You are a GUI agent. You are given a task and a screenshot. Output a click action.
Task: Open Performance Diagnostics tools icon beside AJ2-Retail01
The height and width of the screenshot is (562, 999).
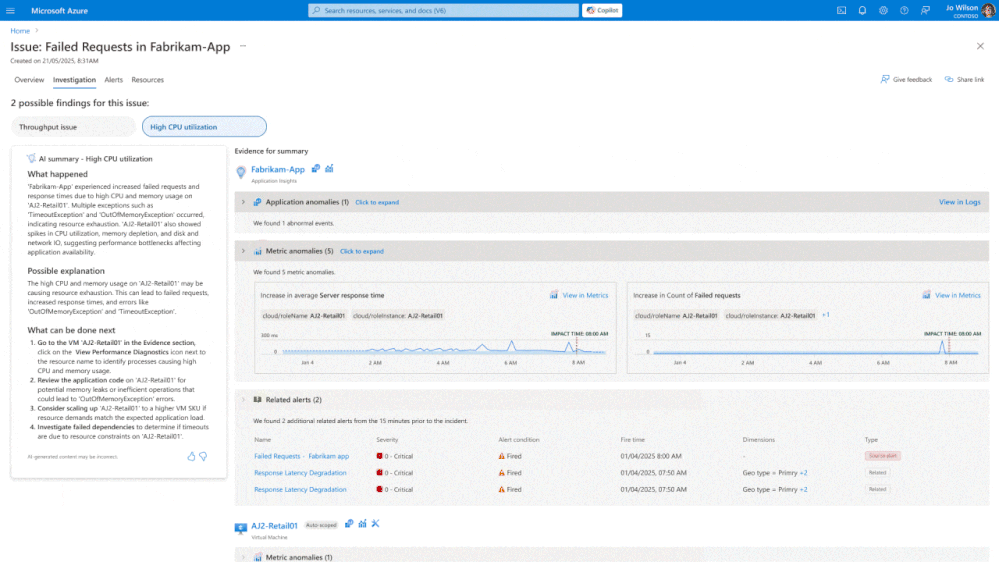(x=375, y=524)
